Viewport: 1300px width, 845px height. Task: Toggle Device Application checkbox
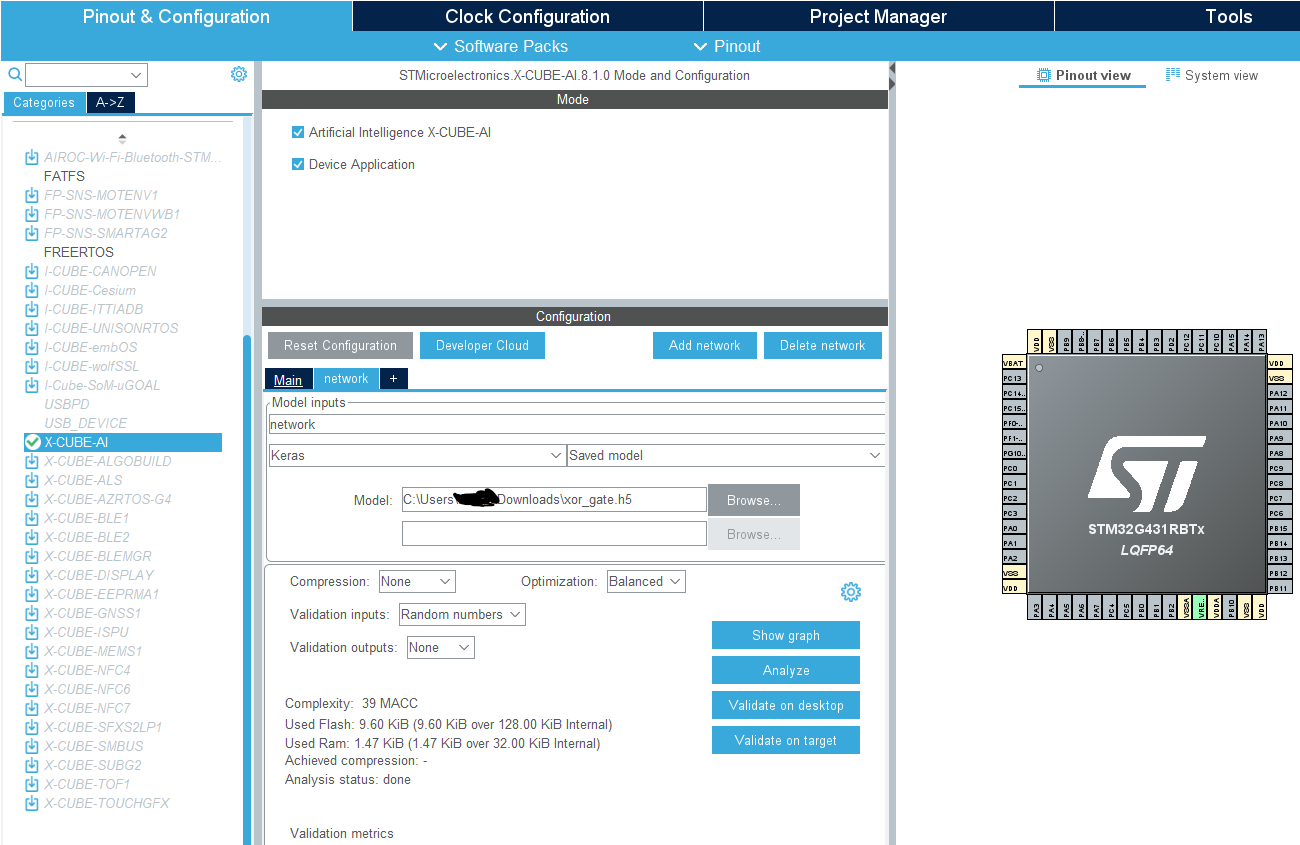pyautogui.click(x=298, y=164)
